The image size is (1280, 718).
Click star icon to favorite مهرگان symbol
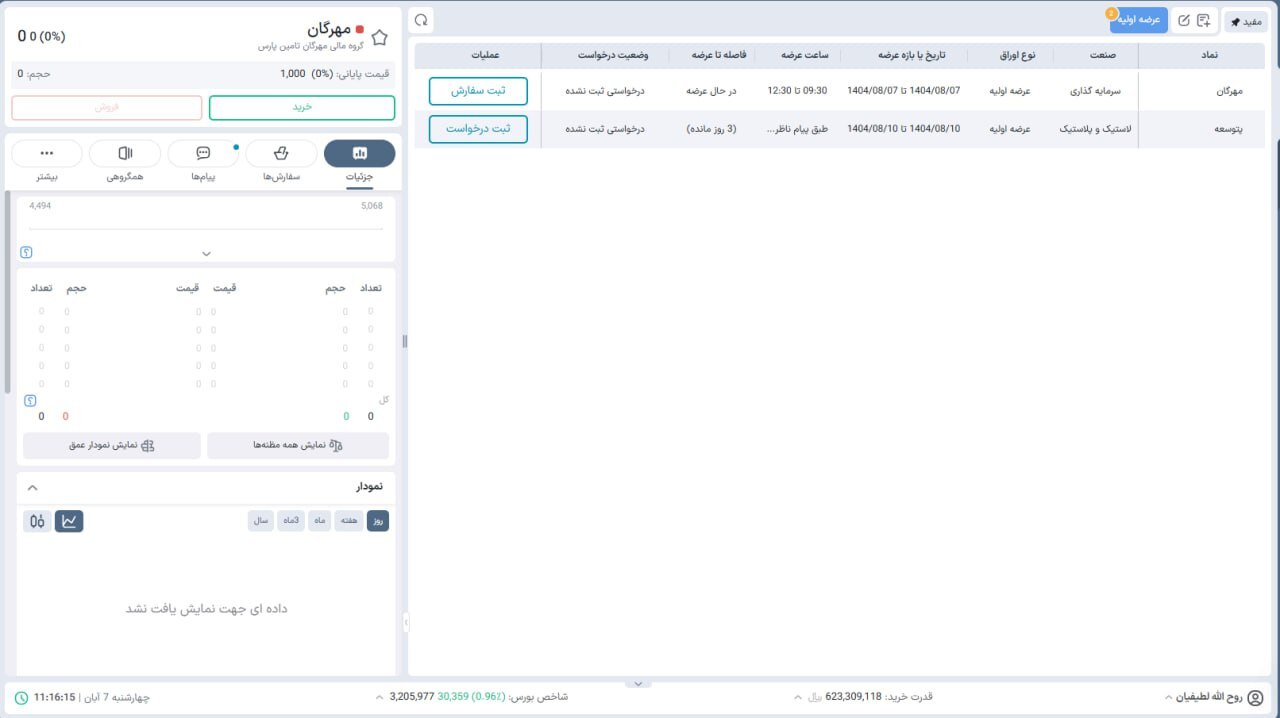379,37
